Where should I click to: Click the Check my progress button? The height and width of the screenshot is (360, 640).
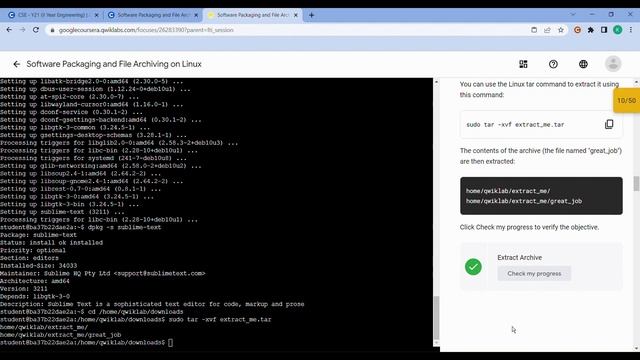tap(534, 273)
